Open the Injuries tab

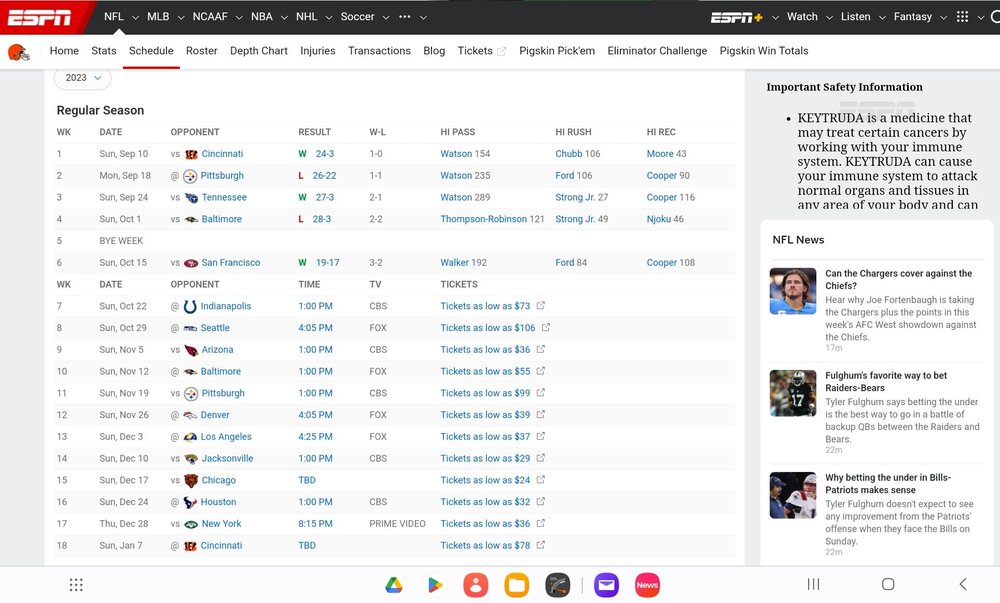(318, 51)
